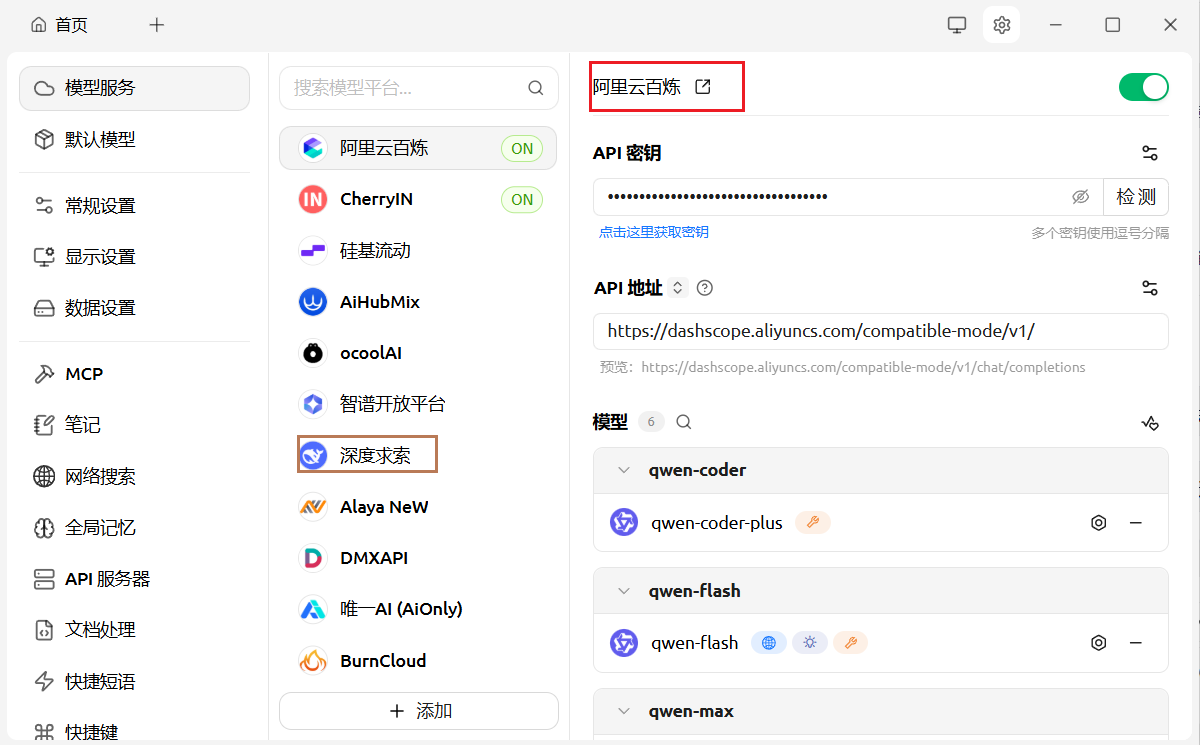Click the API address URL field
The width and height of the screenshot is (1200, 745).
pos(881,331)
